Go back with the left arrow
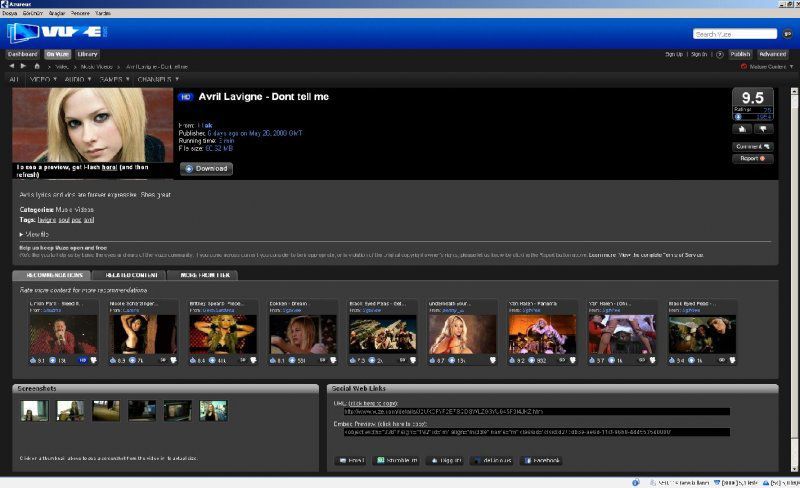The image size is (800, 488). (x=11, y=66)
